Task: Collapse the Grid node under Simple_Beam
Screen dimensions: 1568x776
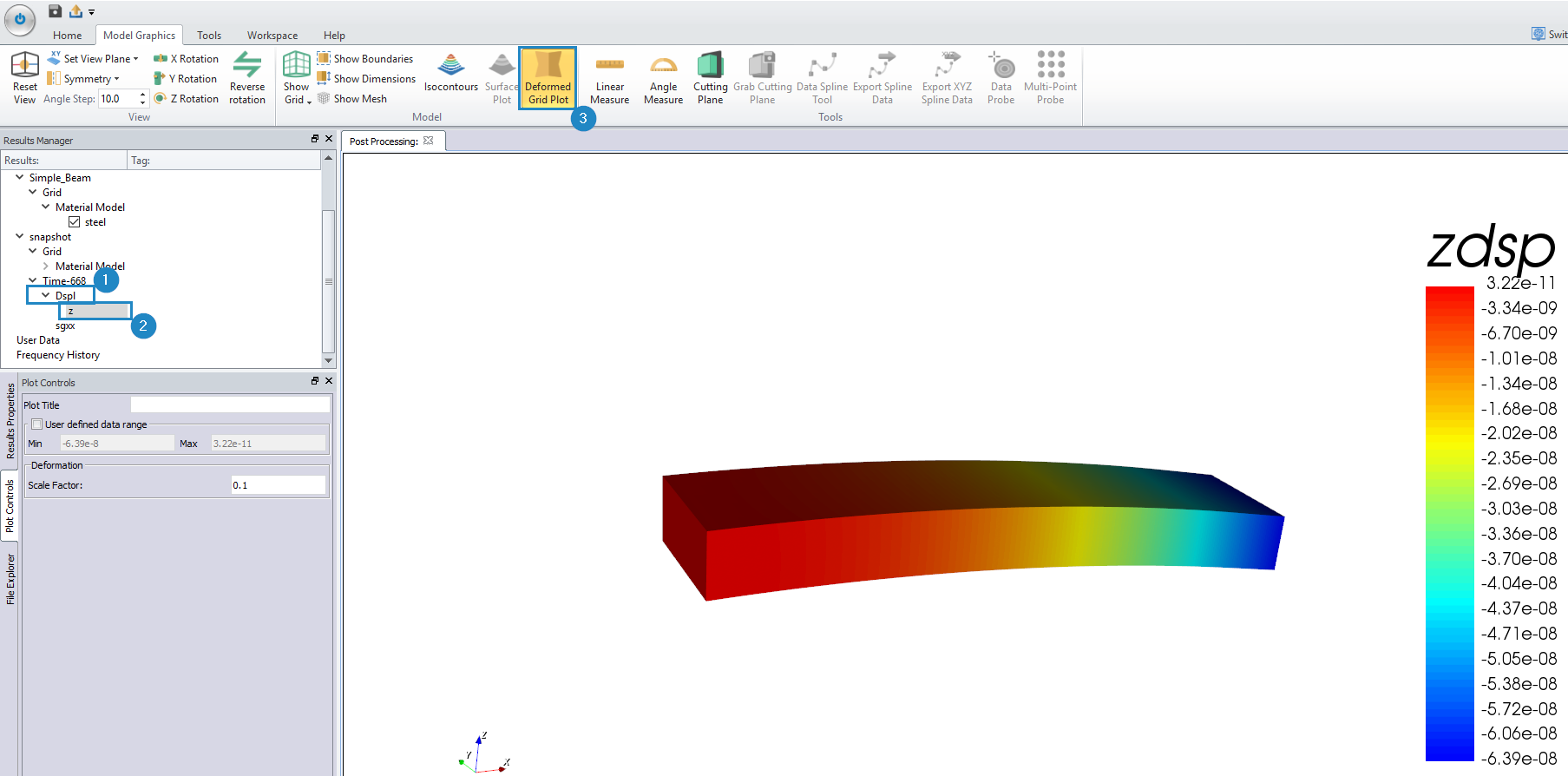Action: pos(33,192)
